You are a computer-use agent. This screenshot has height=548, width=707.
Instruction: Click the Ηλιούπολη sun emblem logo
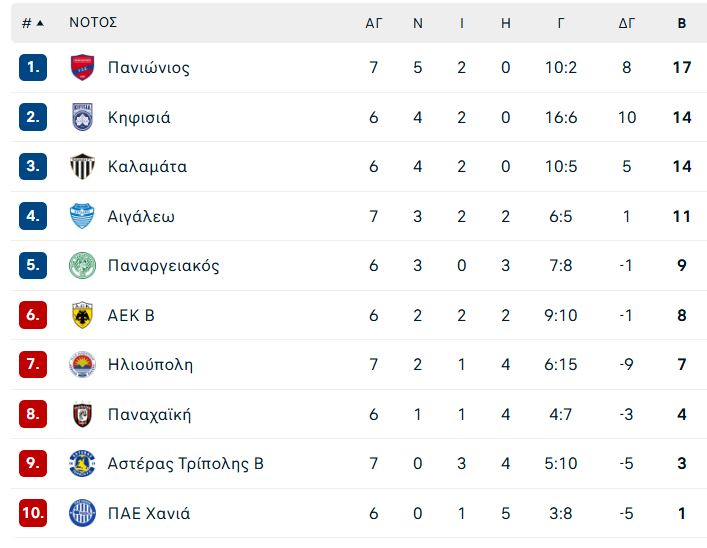83,364
